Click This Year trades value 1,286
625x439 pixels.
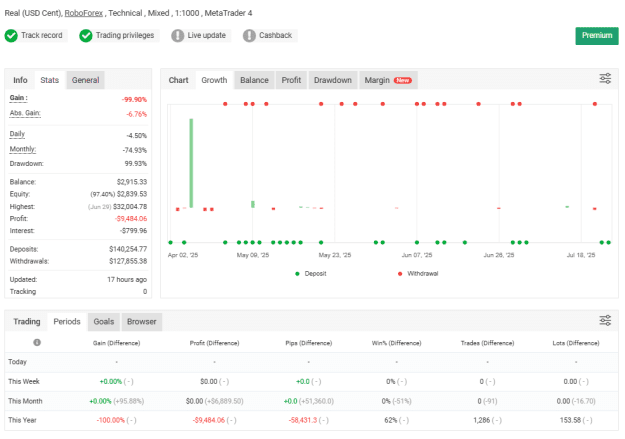[482, 420]
